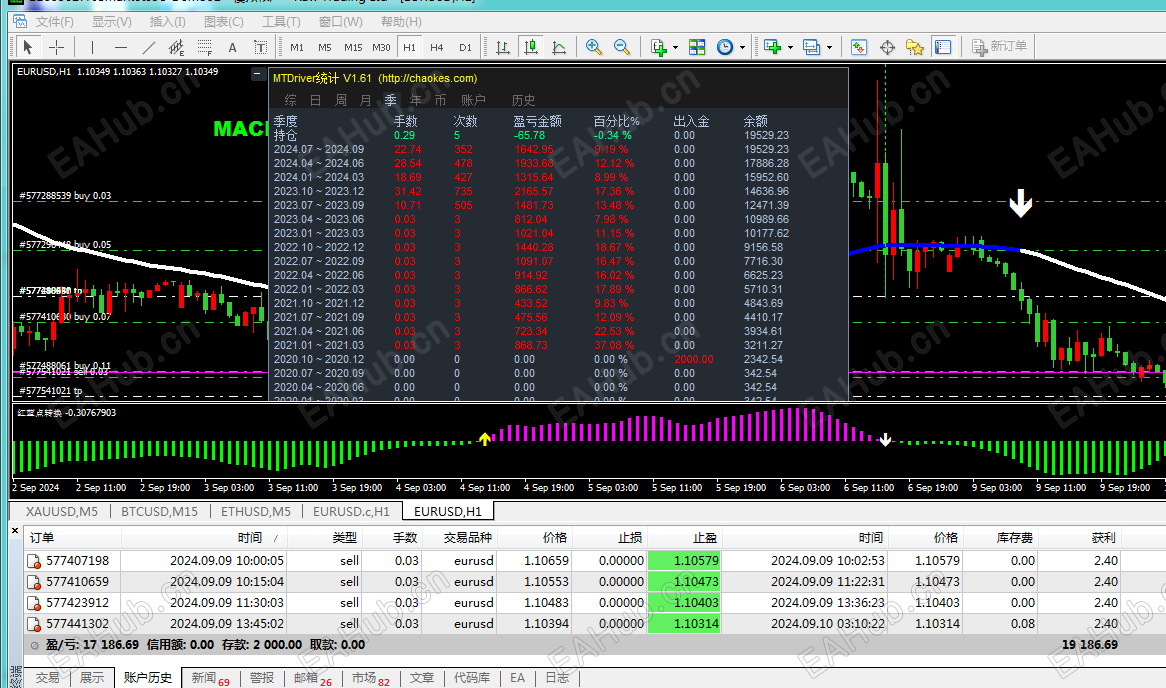Open the Market Watch panel

858,47
